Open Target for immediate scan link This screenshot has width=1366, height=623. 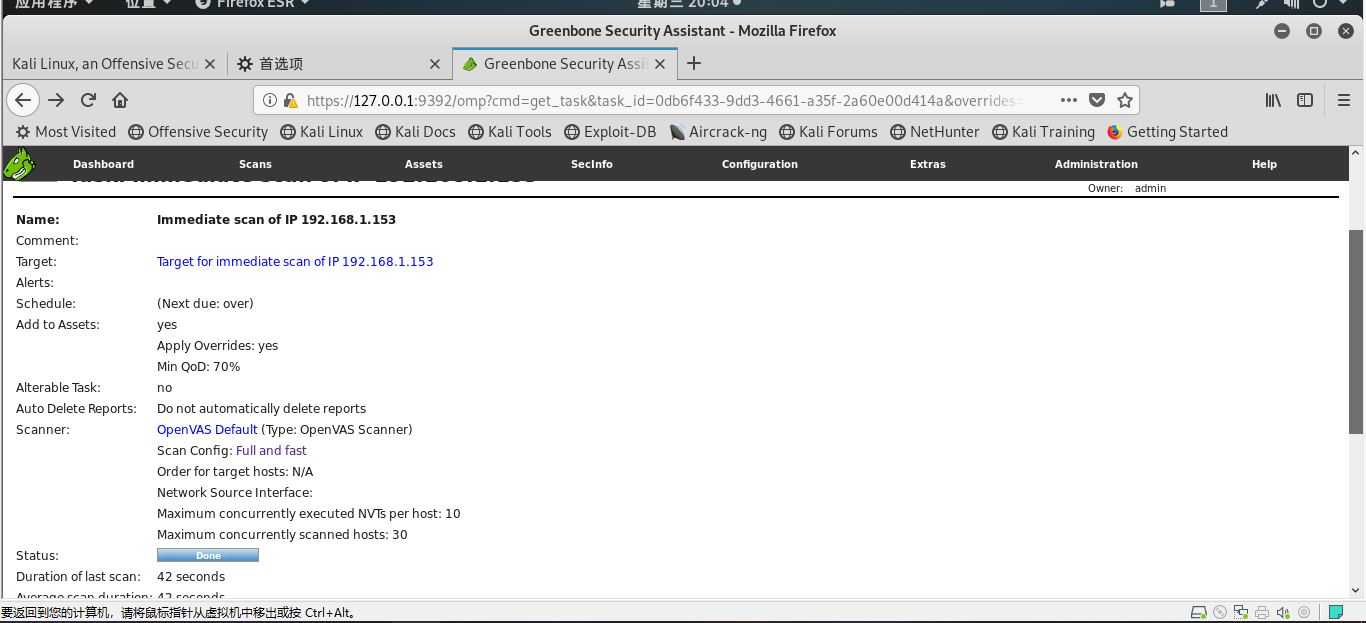click(295, 261)
